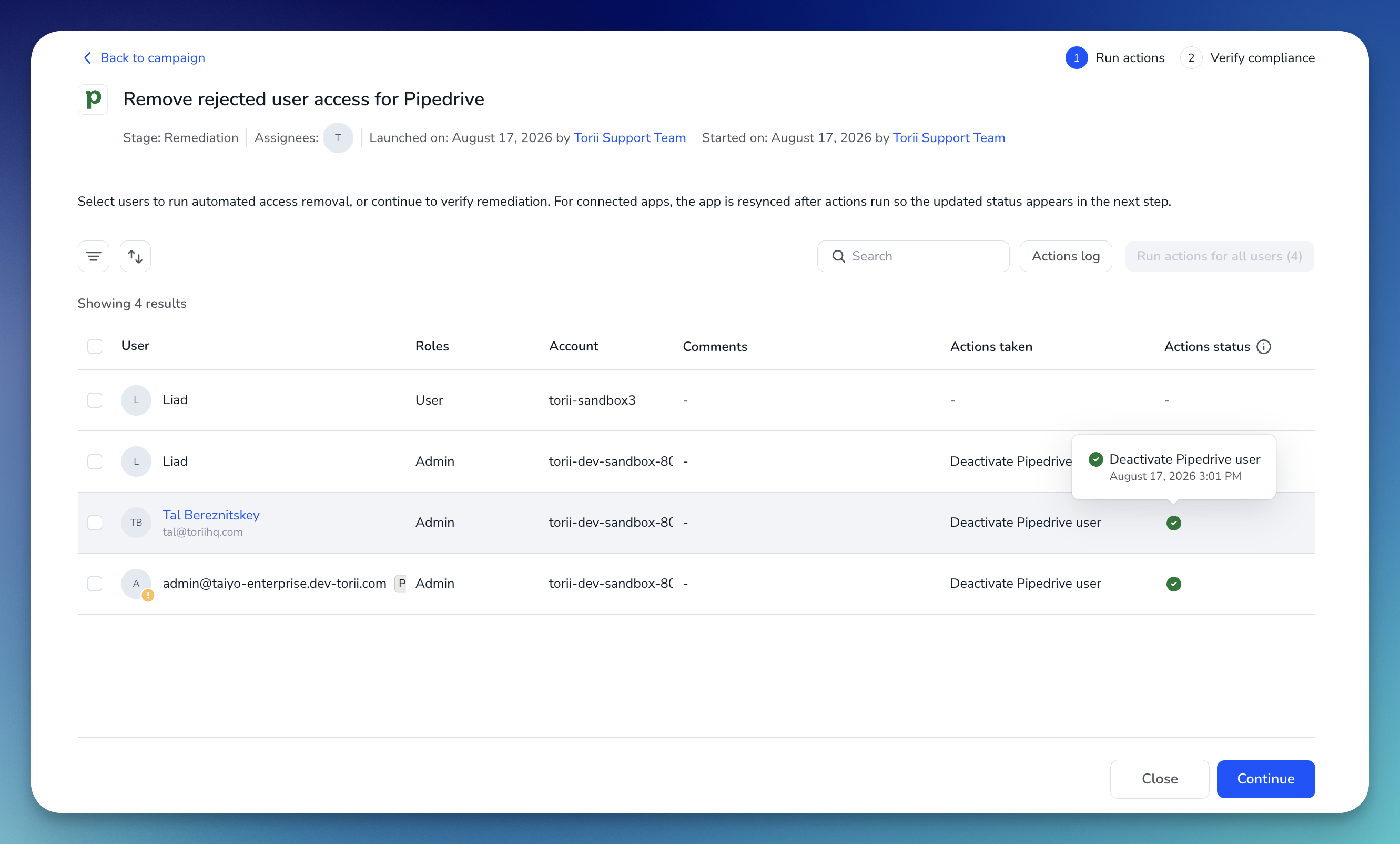
Task: Check the box for Tal Bereznitskey
Action: pyautogui.click(x=95, y=523)
